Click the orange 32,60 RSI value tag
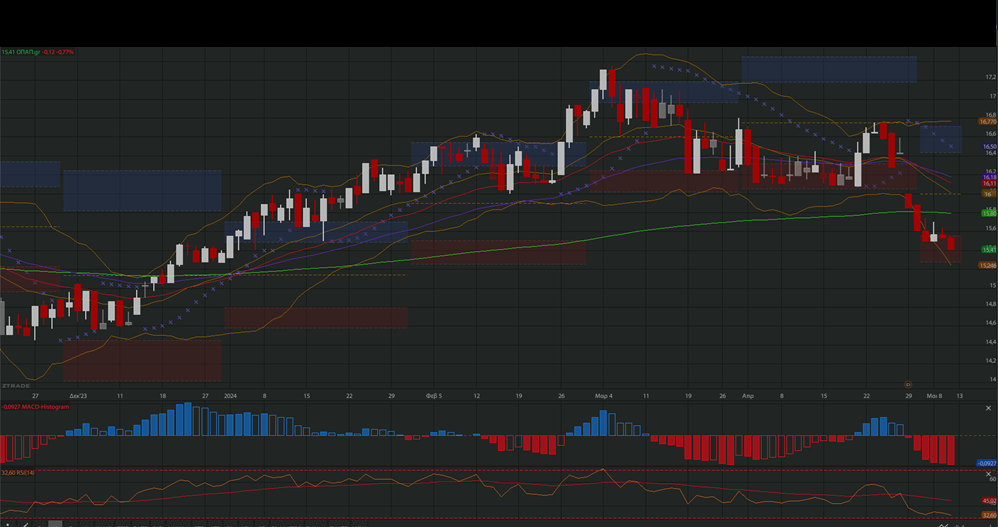This screenshot has height=527, width=998. coord(989,515)
